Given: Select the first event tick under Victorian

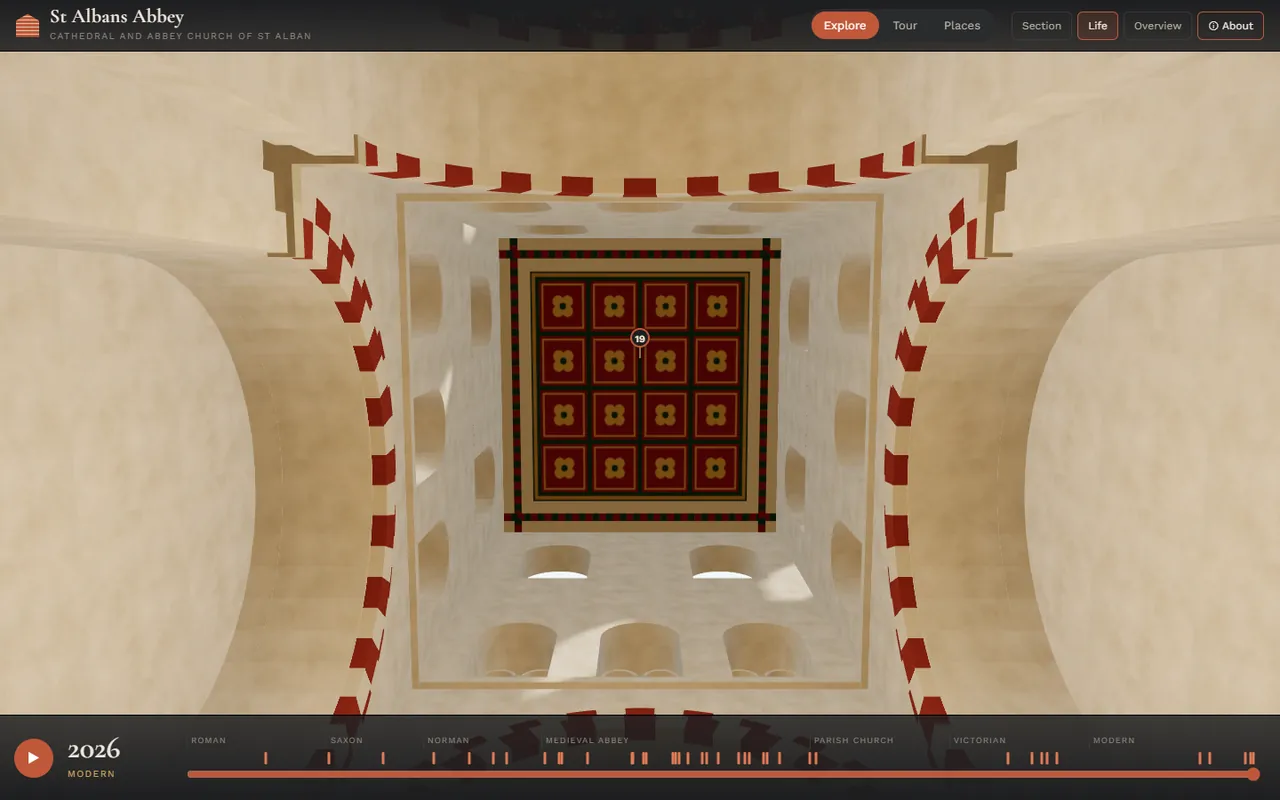Looking at the screenshot, I should tap(1008, 758).
